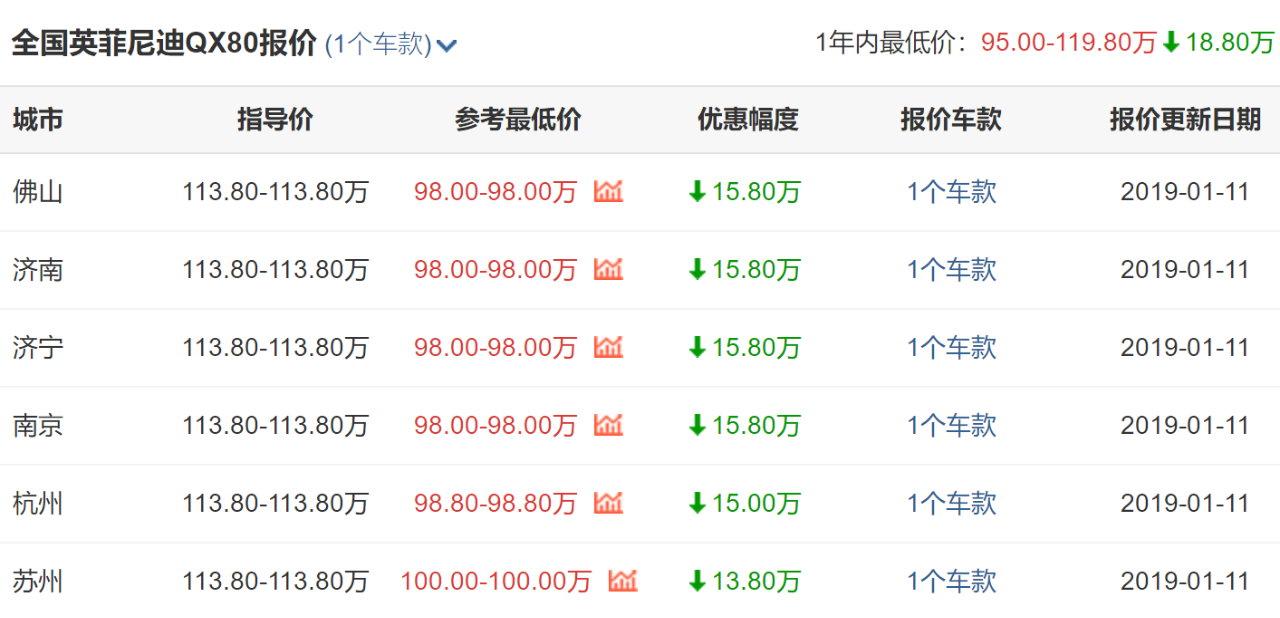This screenshot has height=618, width=1280.
Task: Expand the 1个车款 dropdown chevron in title
Action: tap(447, 46)
